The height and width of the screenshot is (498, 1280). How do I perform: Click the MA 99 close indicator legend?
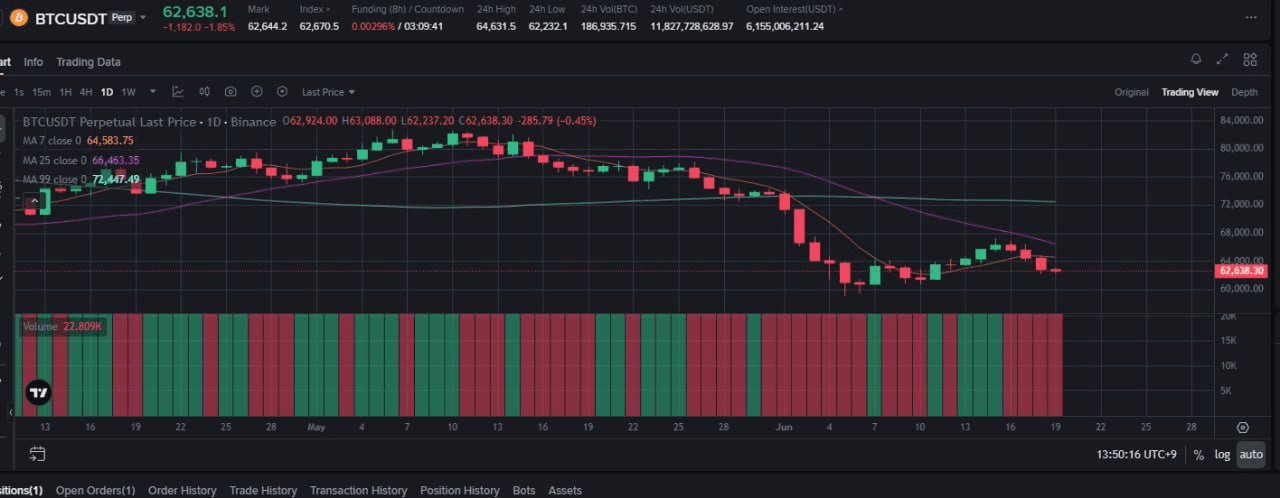point(81,179)
